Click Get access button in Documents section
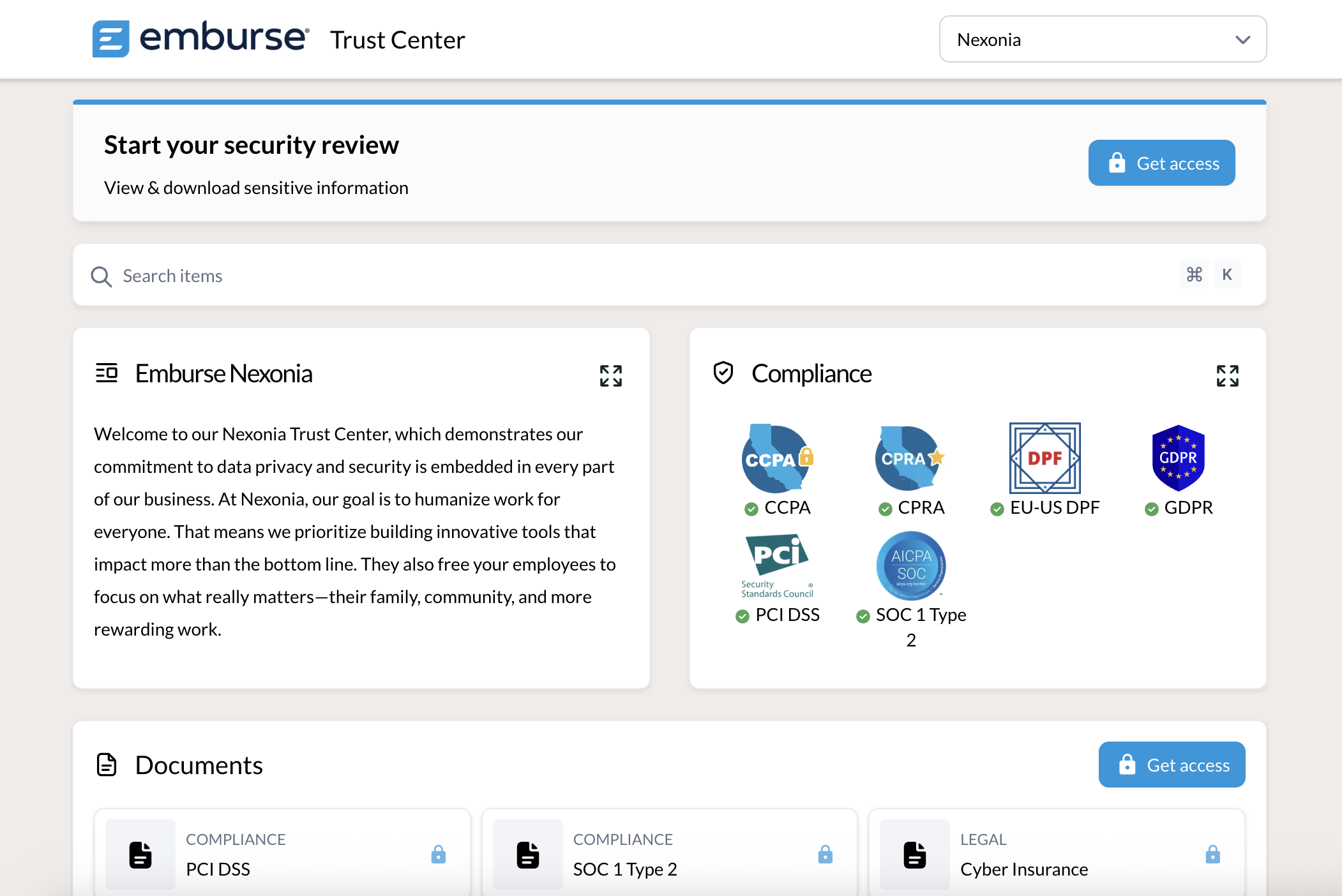The image size is (1342, 896). (1172, 765)
